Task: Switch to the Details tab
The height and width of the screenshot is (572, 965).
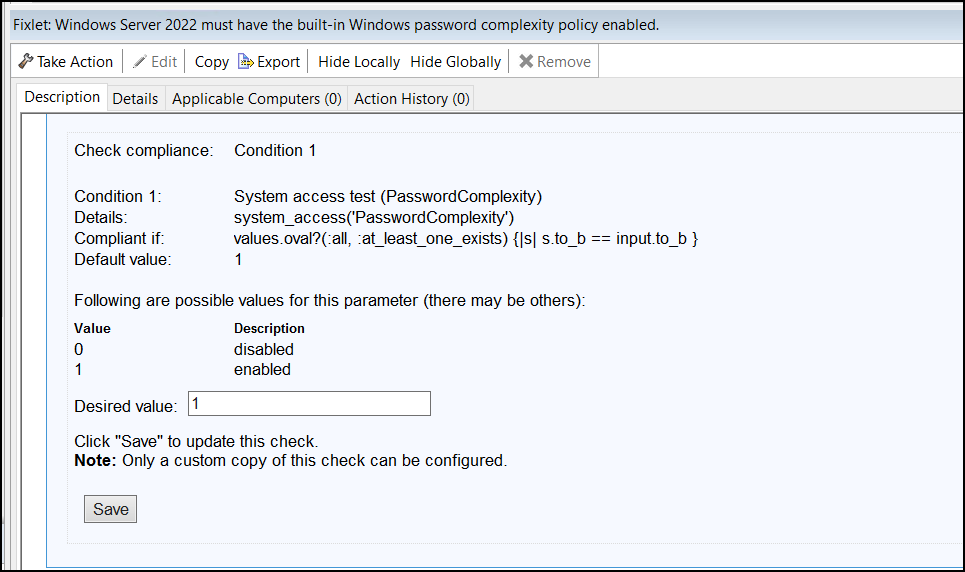Action: pos(135,99)
